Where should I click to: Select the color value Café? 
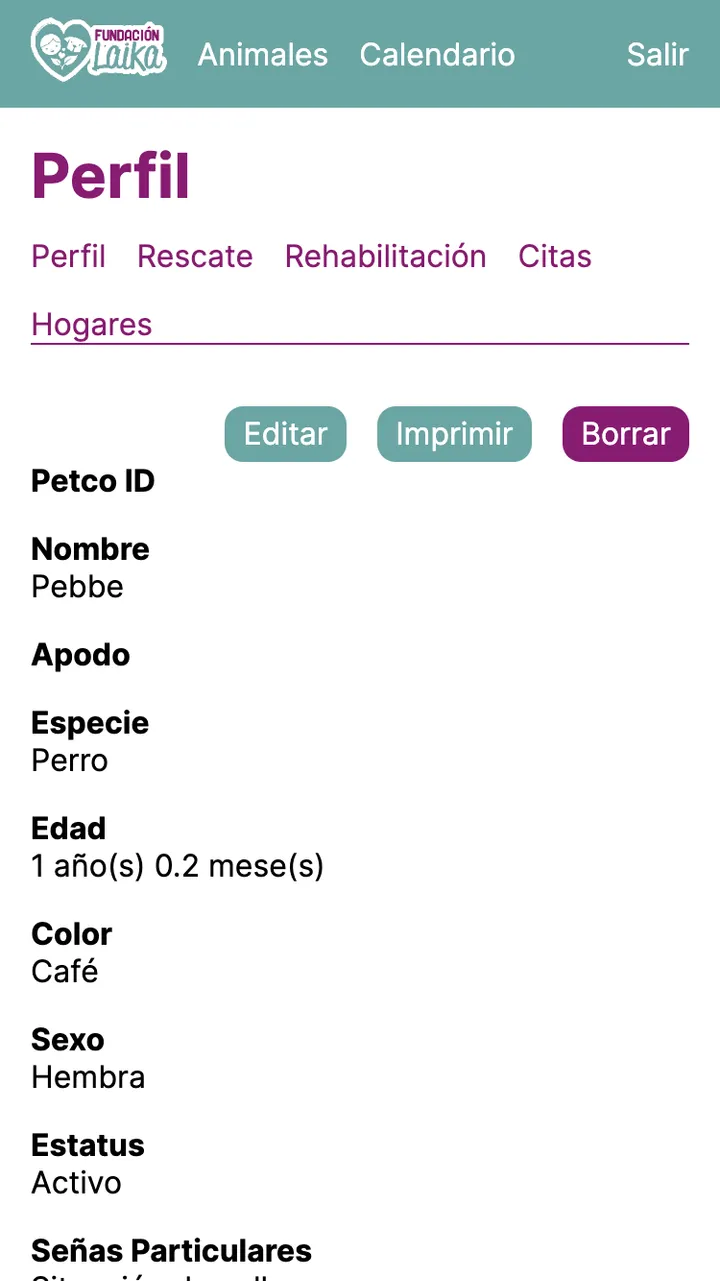(64, 971)
